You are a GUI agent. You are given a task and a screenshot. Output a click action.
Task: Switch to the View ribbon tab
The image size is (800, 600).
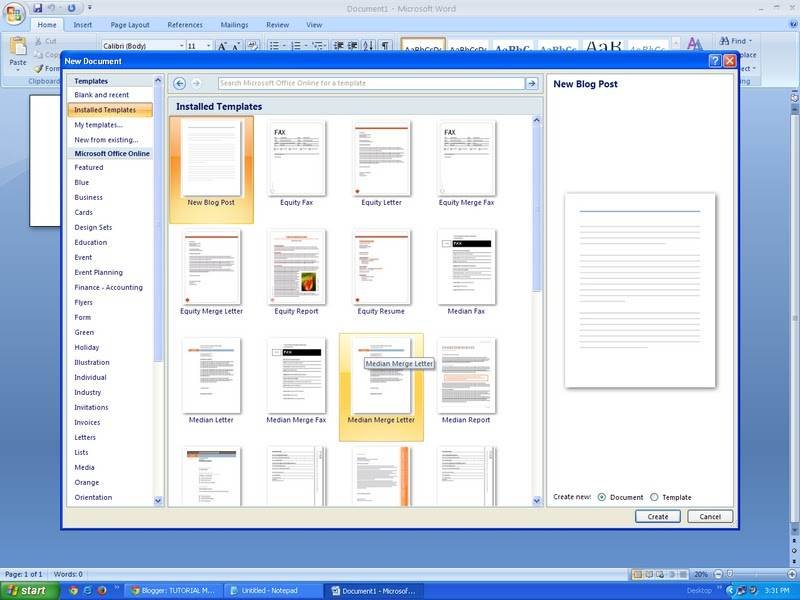tap(314, 24)
